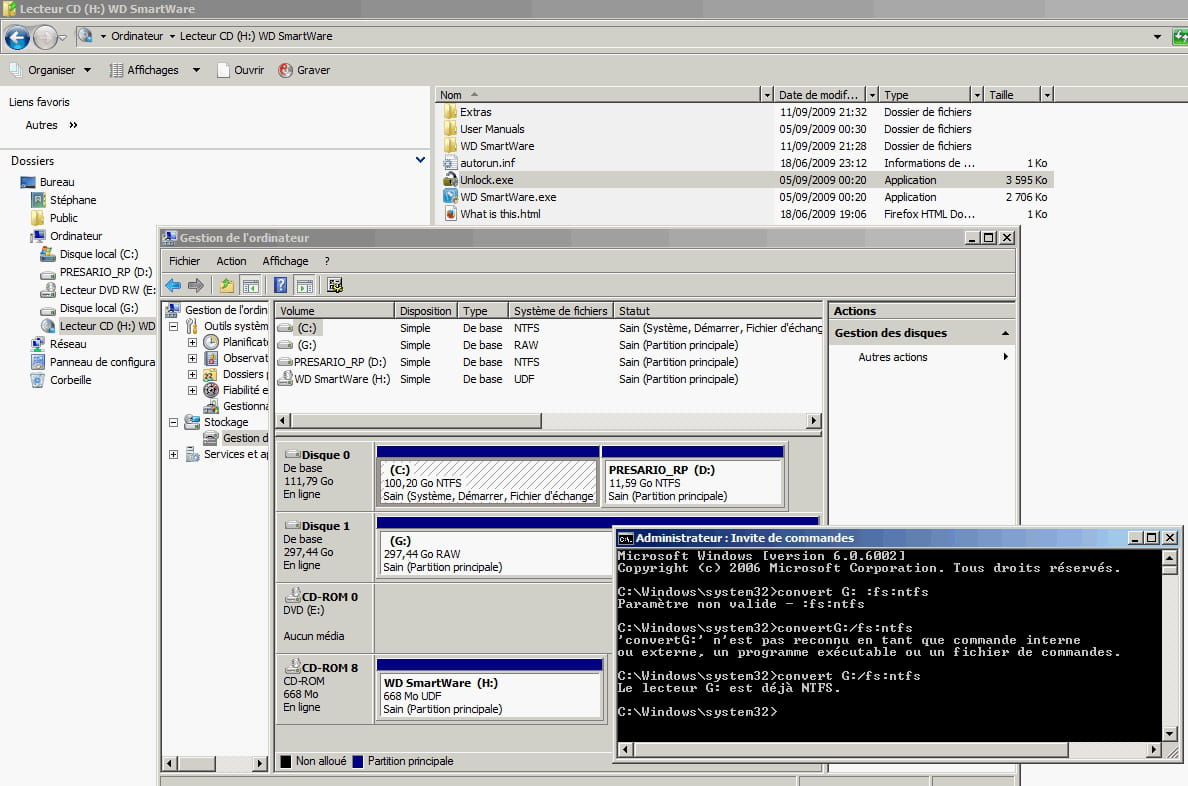Open the Fichier menu
Screen dimensions: 1188x786
click(184, 261)
